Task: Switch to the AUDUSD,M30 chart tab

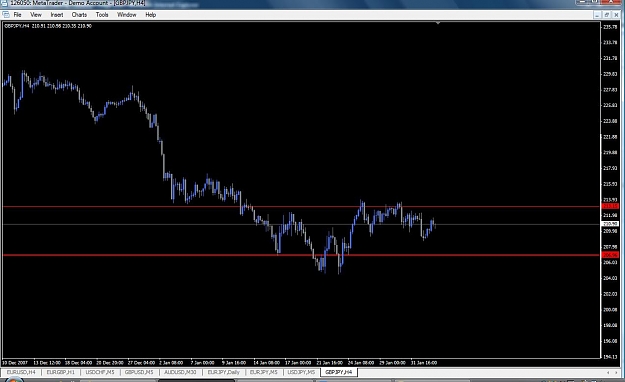Action: coord(180,372)
